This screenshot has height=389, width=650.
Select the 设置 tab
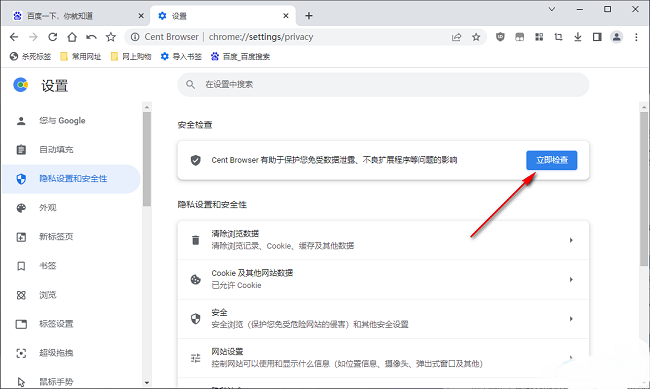pyautogui.click(x=223, y=16)
